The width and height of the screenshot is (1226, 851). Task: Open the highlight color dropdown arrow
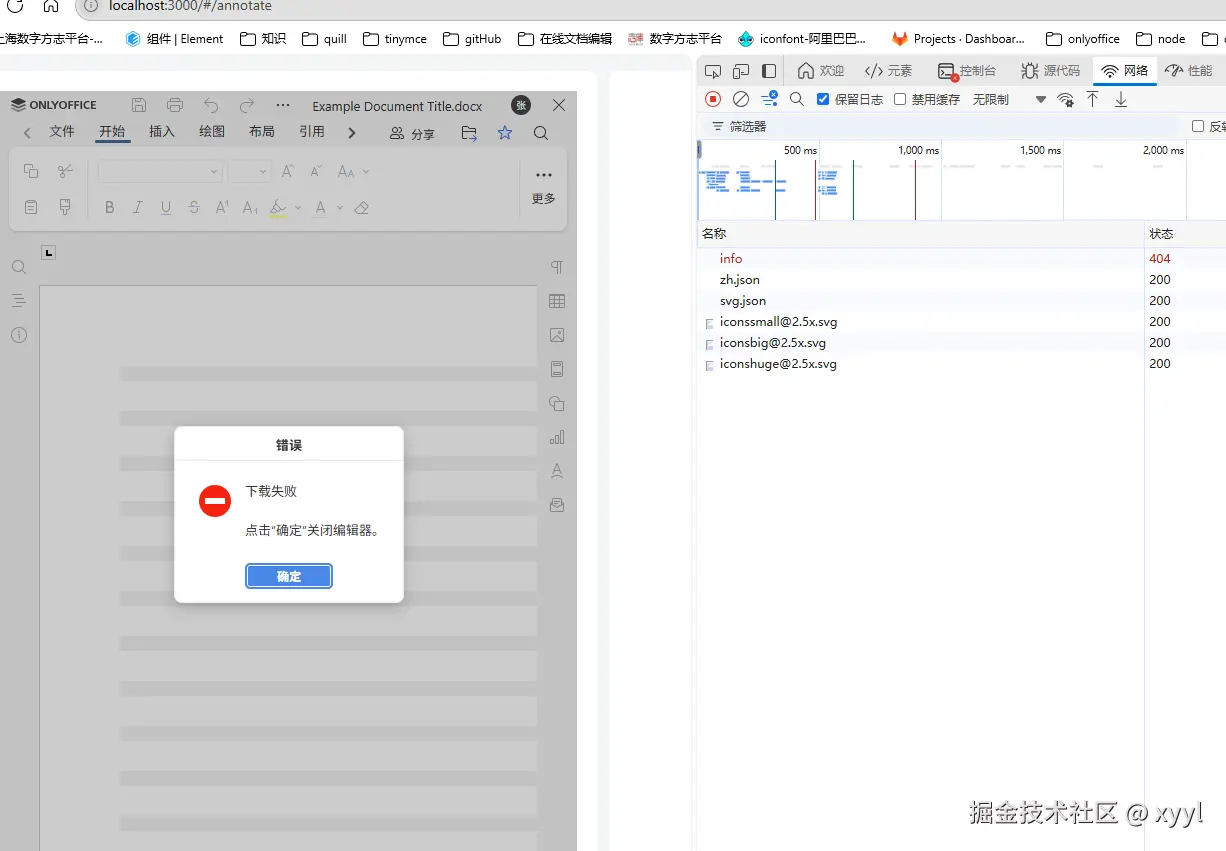coord(298,208)
